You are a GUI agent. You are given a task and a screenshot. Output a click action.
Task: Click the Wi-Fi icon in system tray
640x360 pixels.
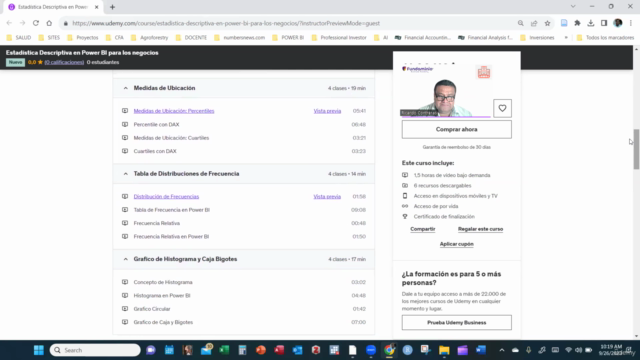click(x=568, y=350)
